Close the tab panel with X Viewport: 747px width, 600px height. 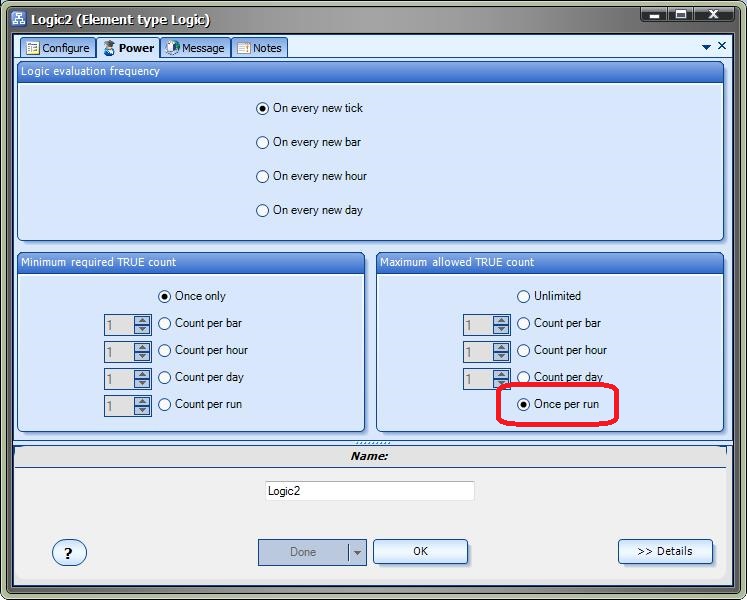coord(722,45)
